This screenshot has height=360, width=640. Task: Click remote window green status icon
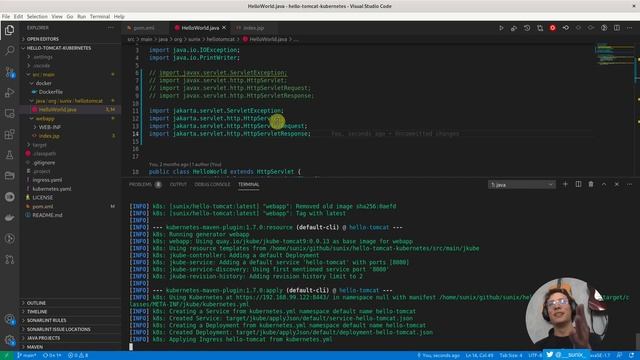coord(6,356)
